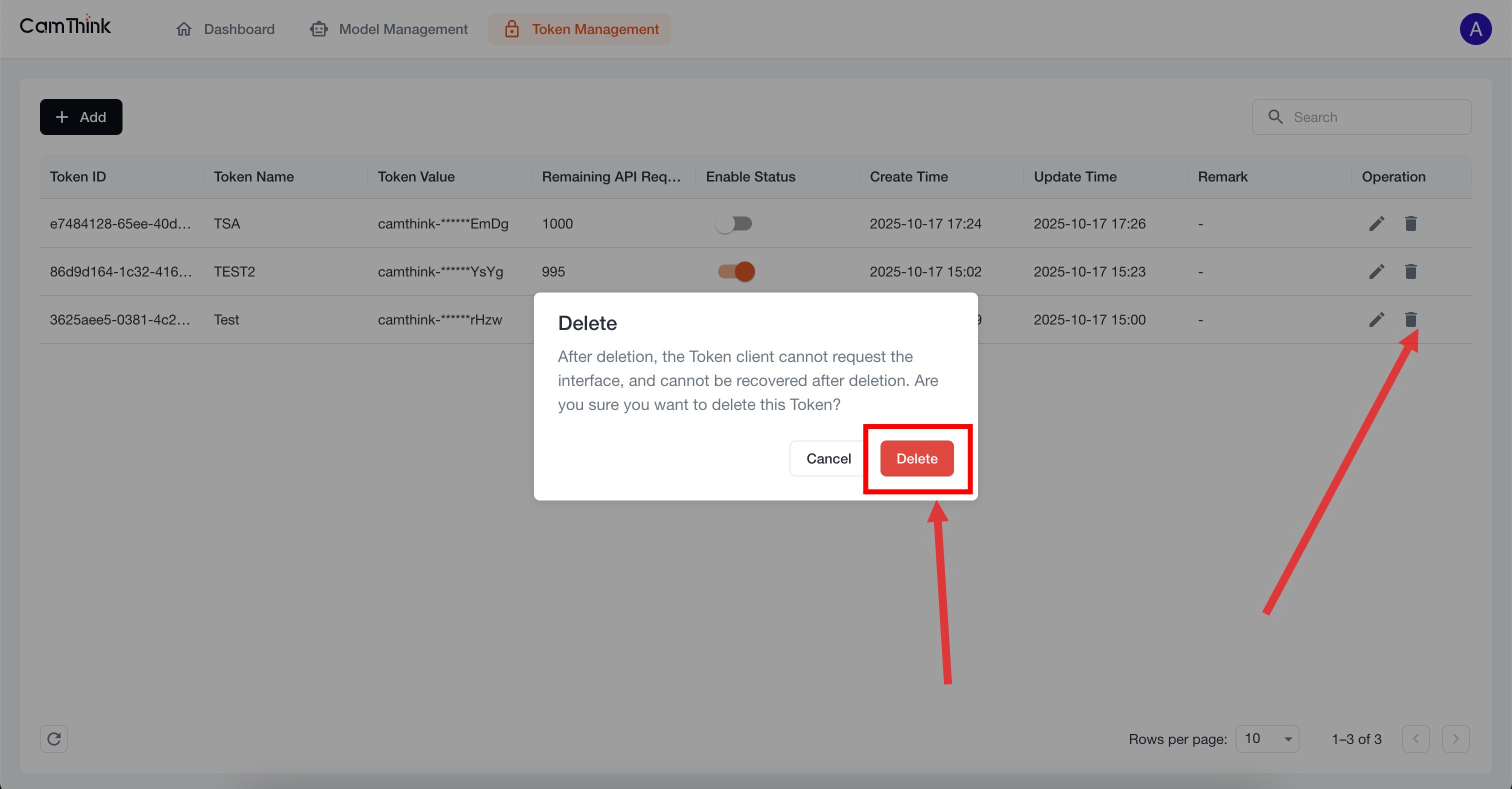Select the pencil edit icon for TEST2 token
Screen dimensions: 1512x789
click(x=1376, y=271)
